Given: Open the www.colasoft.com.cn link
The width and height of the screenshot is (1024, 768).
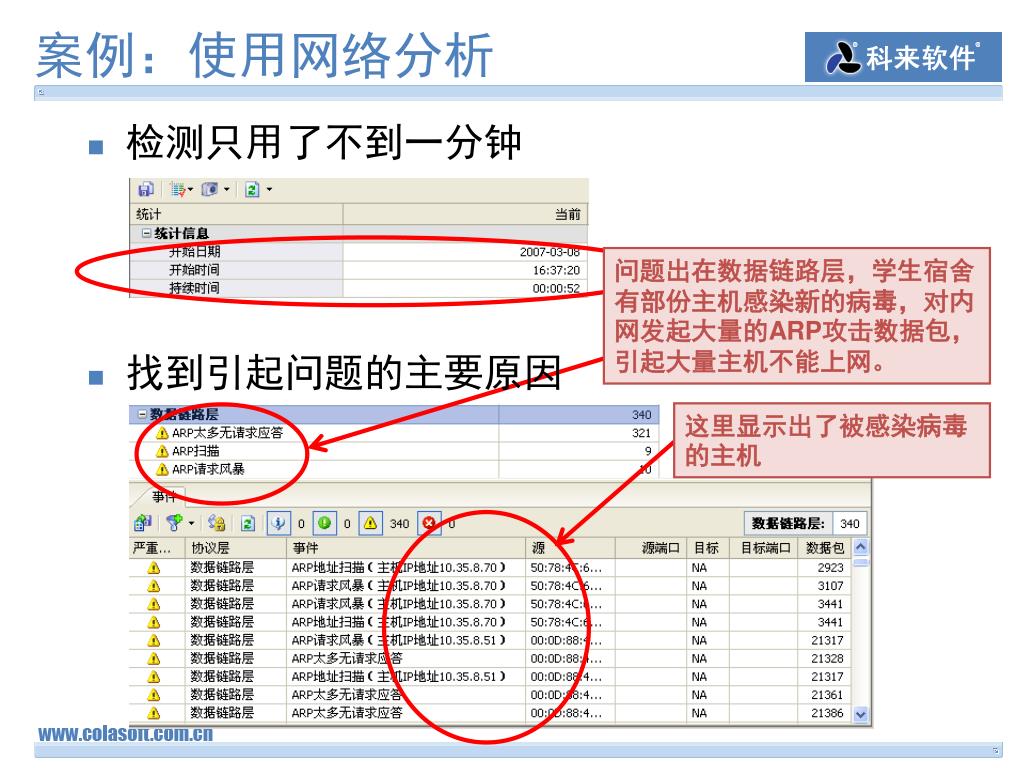Looking at the screenshot, I should [125, 733].
